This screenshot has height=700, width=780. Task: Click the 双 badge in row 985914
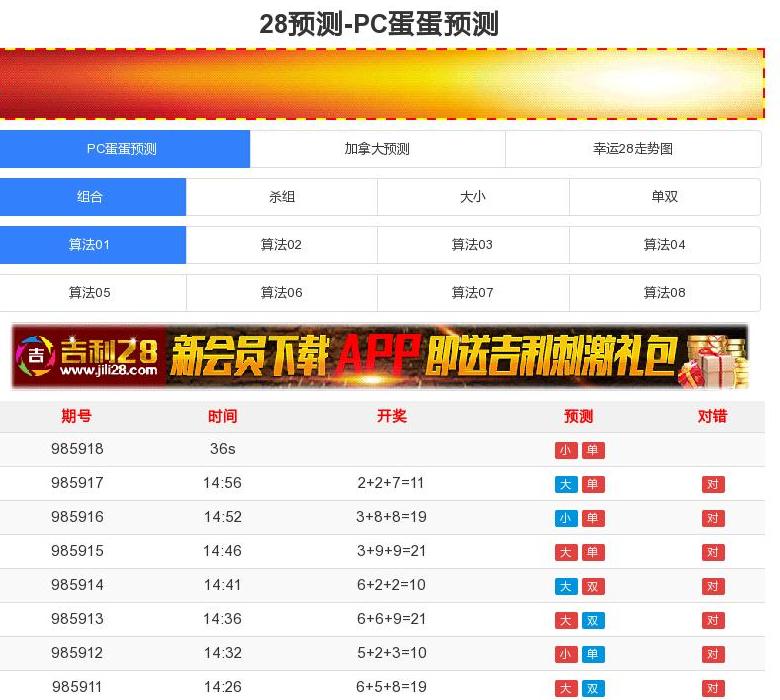[x=593, y=587]
